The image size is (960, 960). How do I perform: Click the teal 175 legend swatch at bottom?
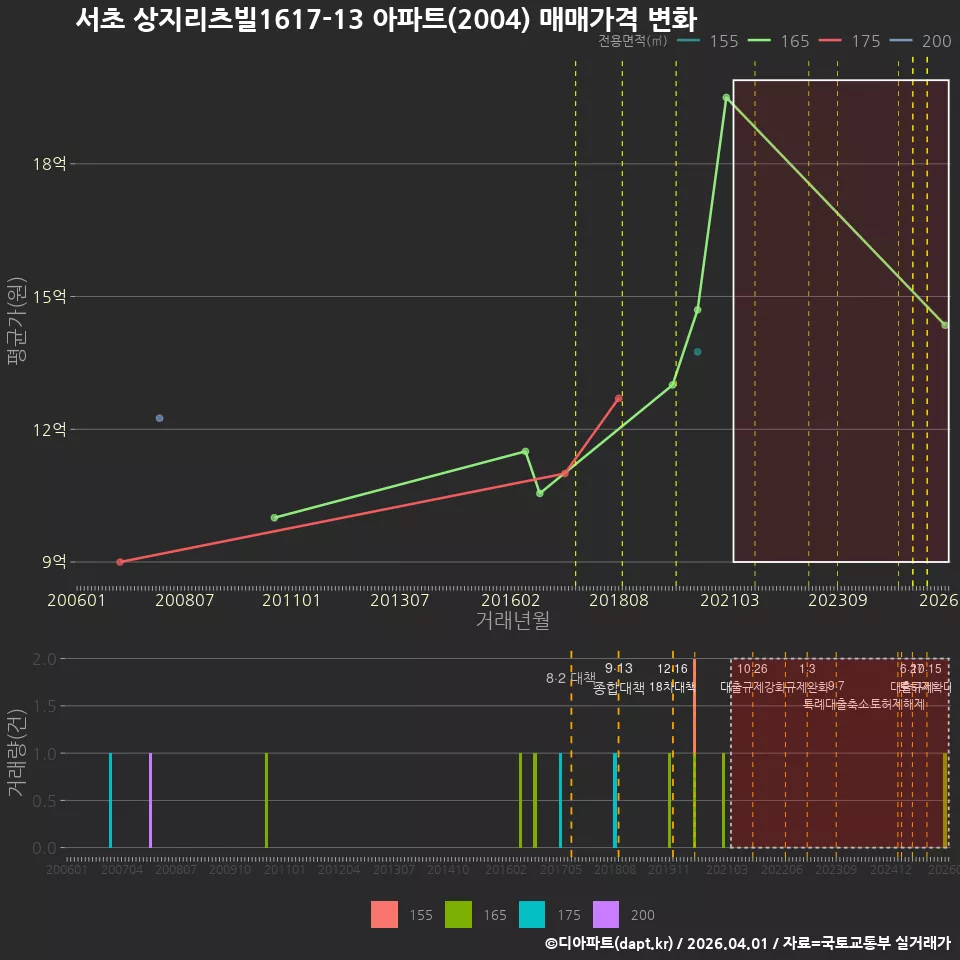[532, 915]
